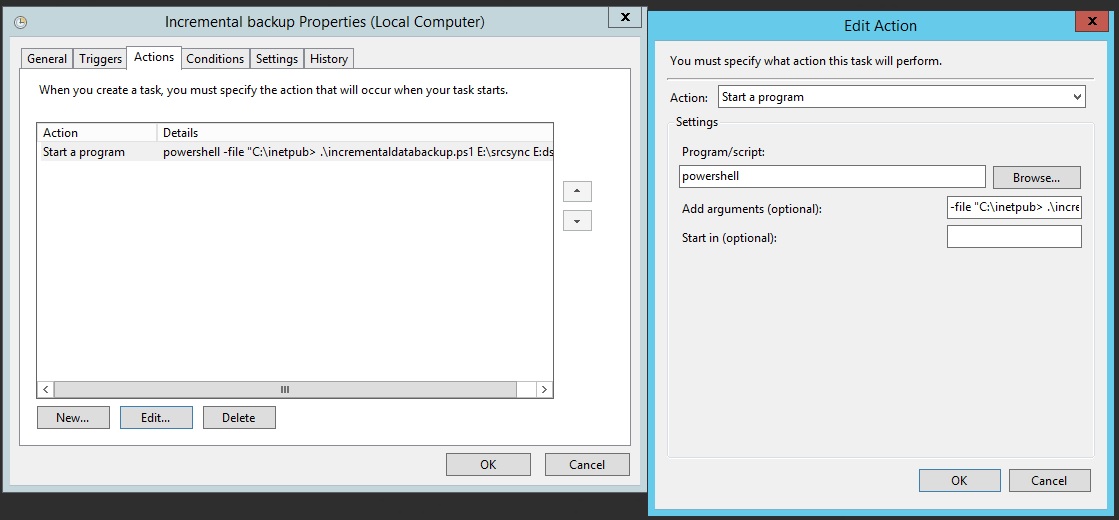
Task: Open the General tab
Action: click(47, 59)
